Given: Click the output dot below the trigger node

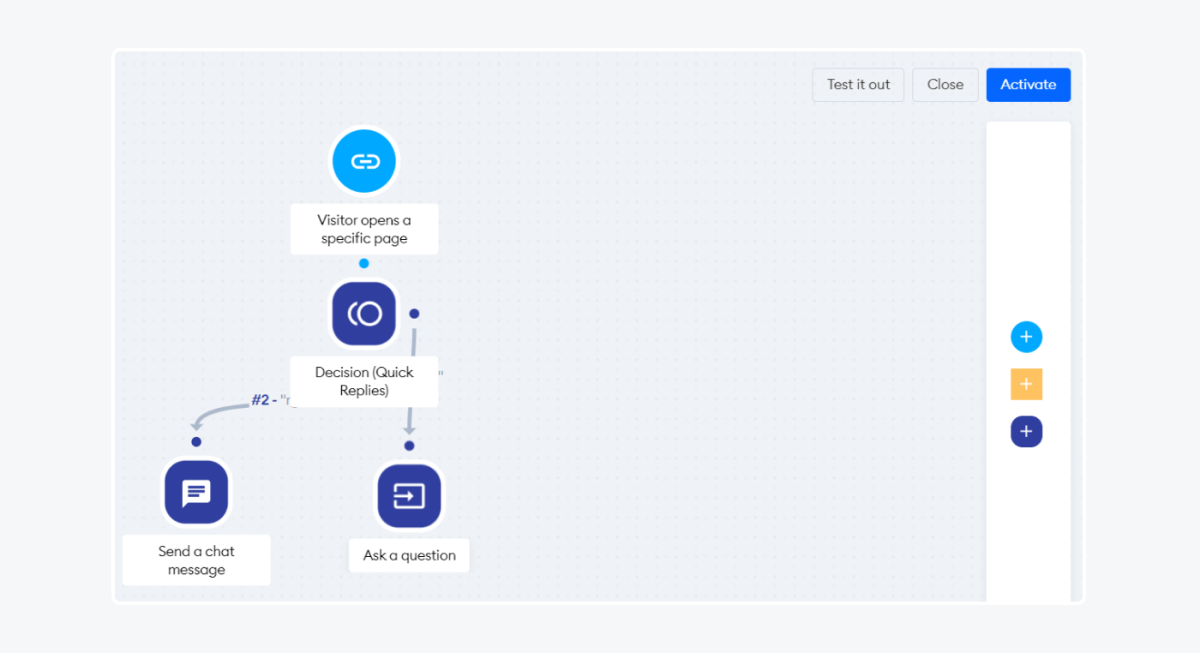Looking at the screenshot, I should tap(363, 263).
